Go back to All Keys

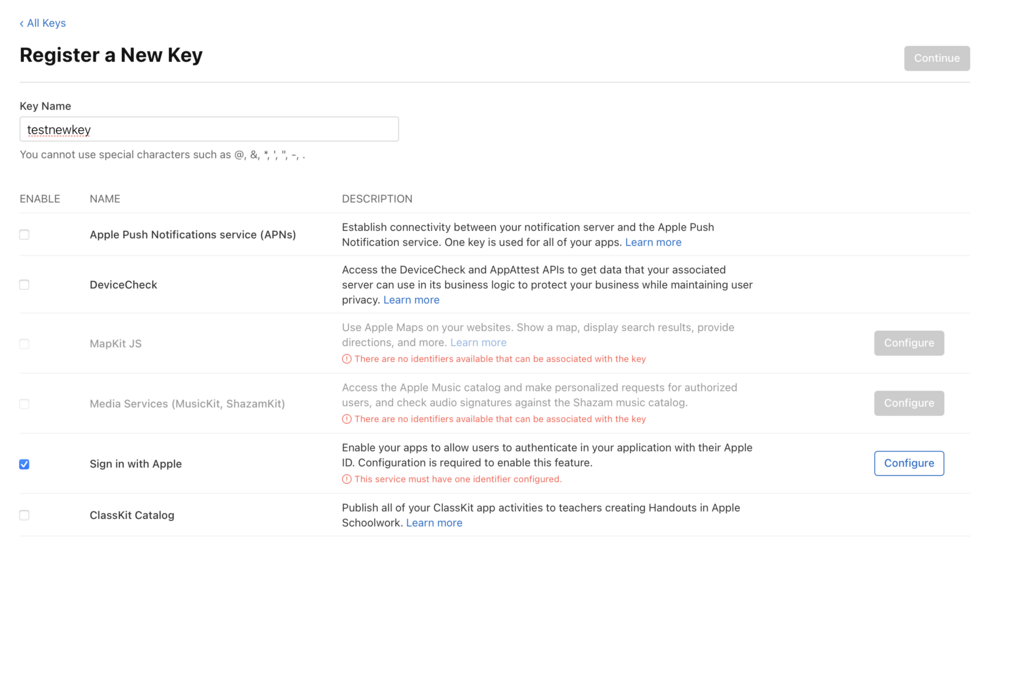[43, 23]
